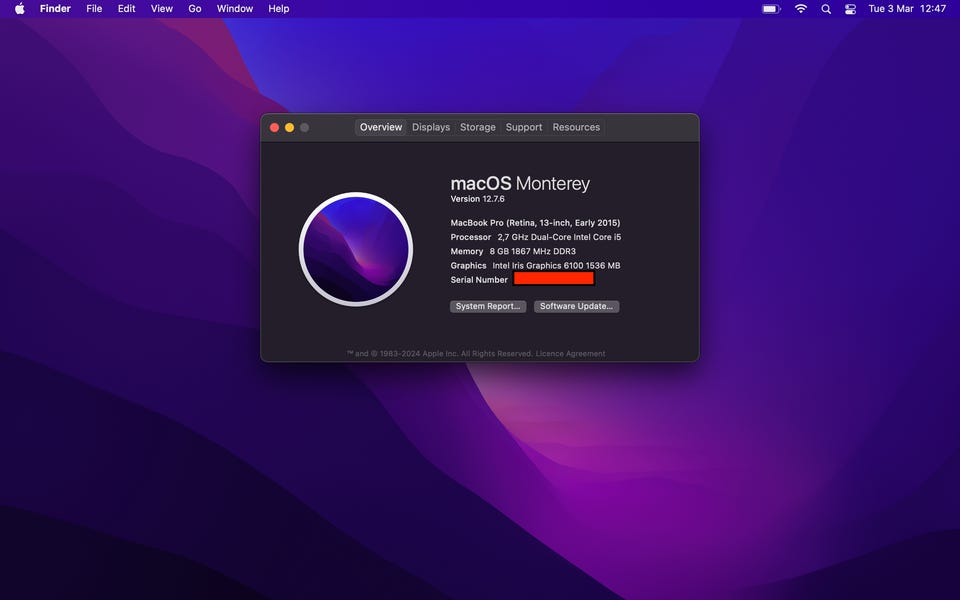
Task: Click the MacBook Pro model name text
Action: (x=535, y=223)
